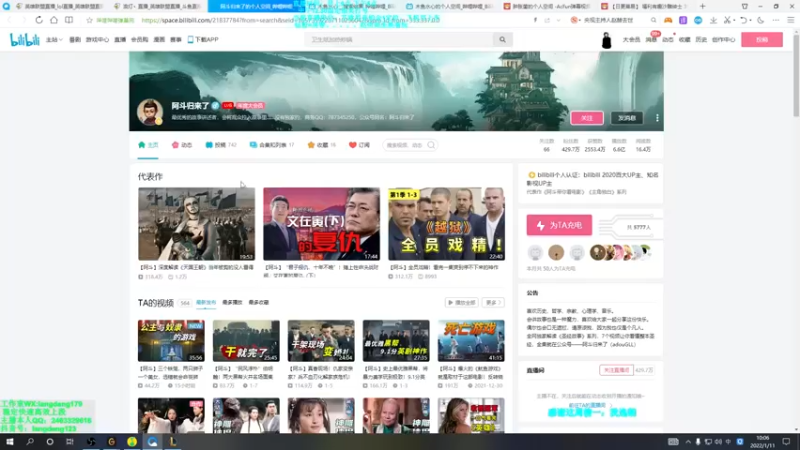Click the pink 关注 follow button

[x=587, y=118]
